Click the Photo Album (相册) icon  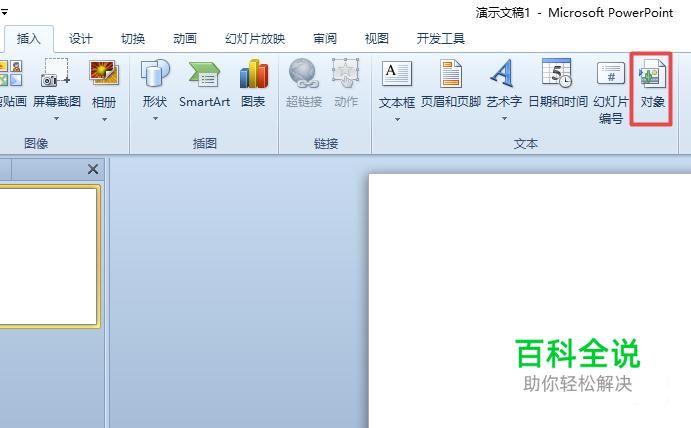point(104,73)
